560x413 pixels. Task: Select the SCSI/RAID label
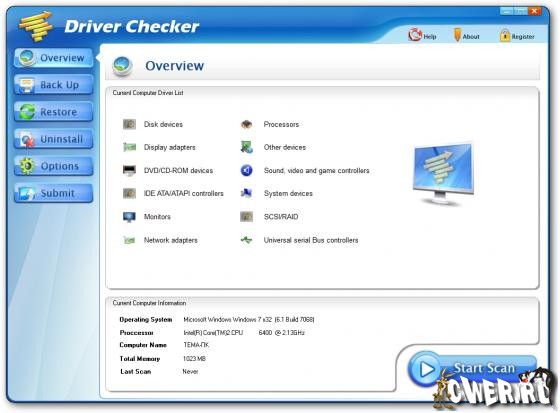tap(281, 217)
